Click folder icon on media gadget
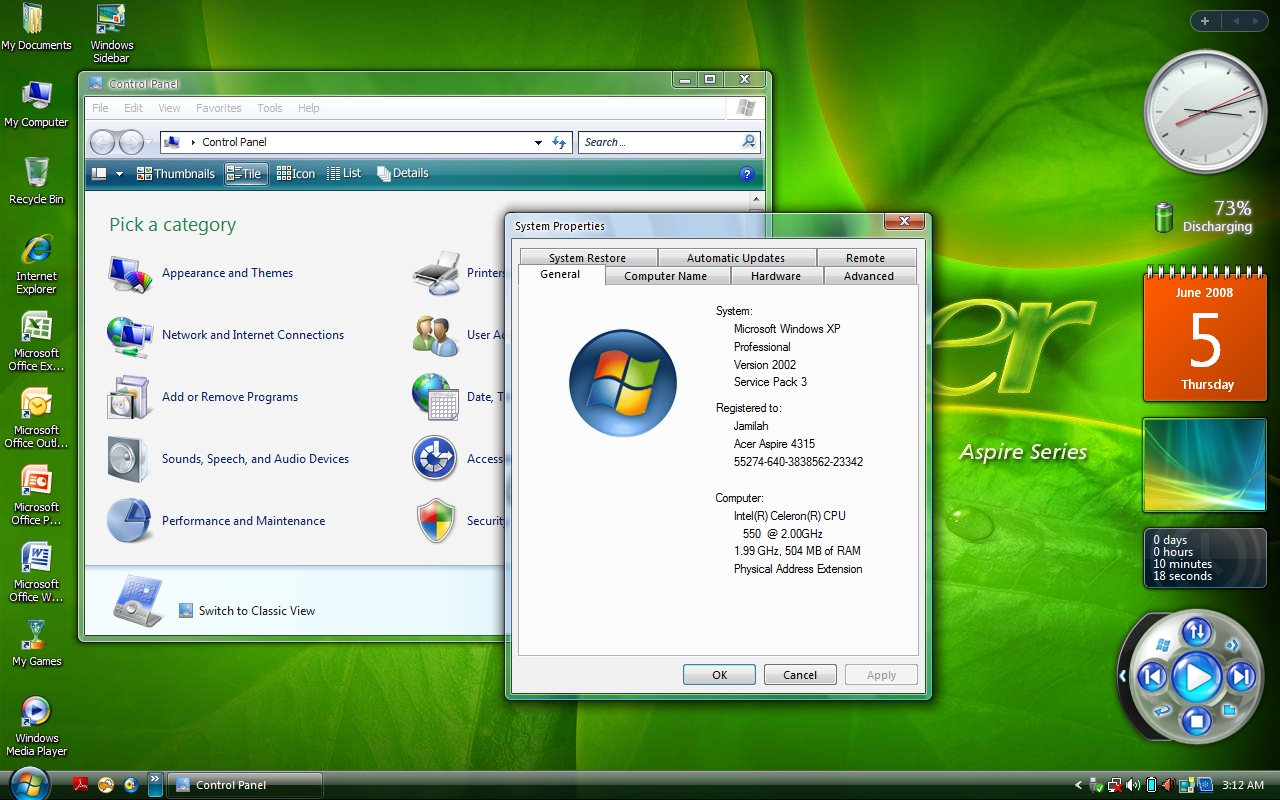 click(x=1230, y=711)
